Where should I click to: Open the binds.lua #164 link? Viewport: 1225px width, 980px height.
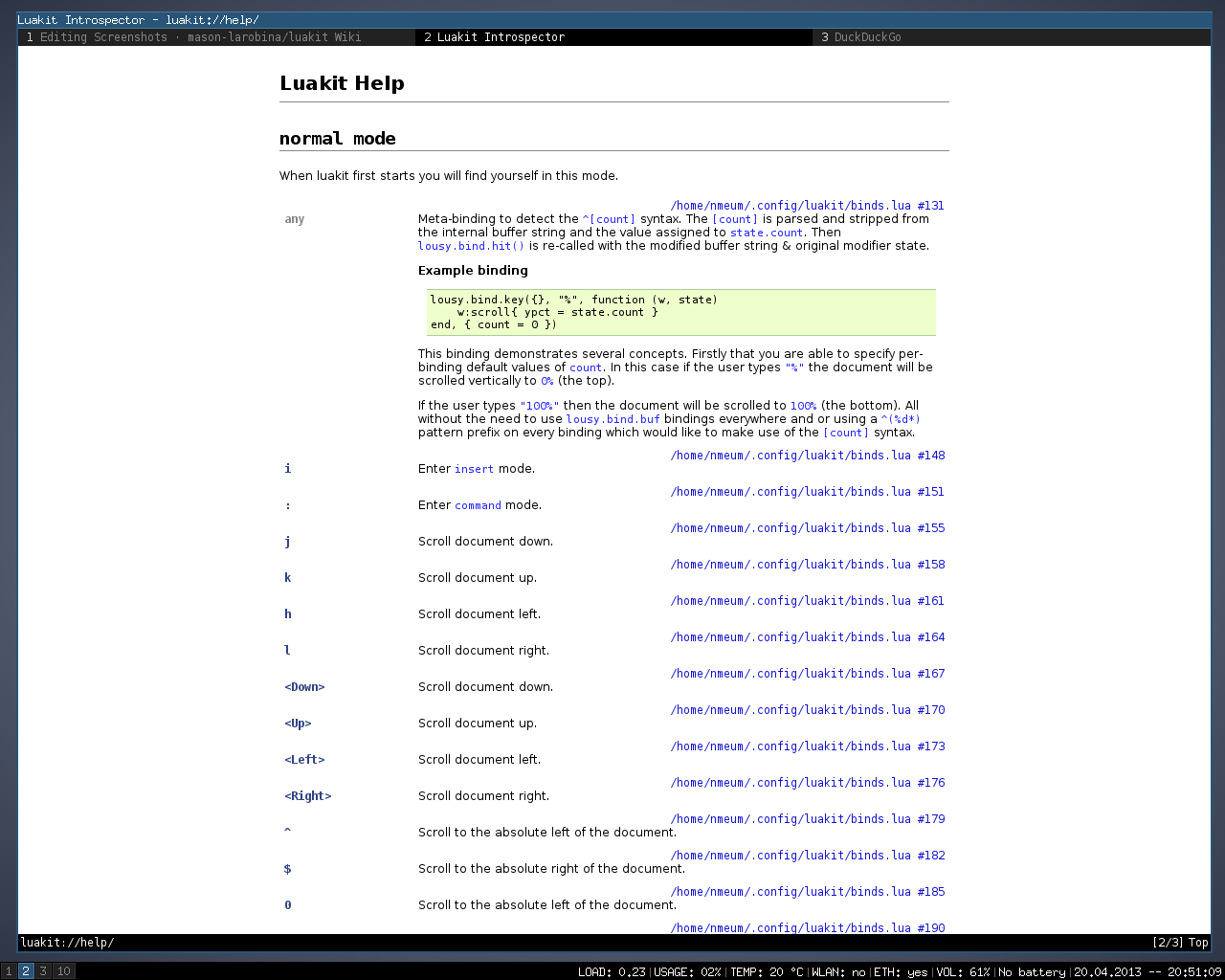tap(807, 637)
